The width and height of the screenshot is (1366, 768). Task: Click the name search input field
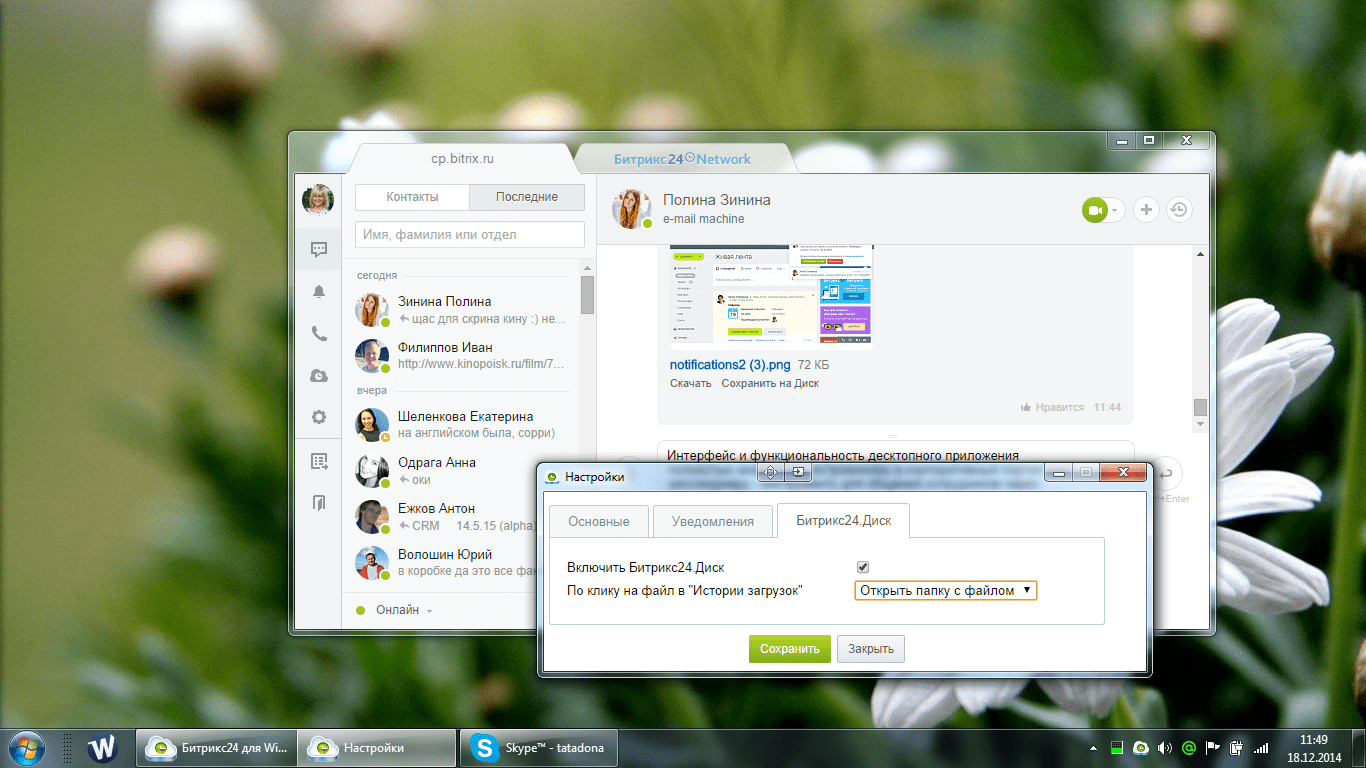click(470, 235)
